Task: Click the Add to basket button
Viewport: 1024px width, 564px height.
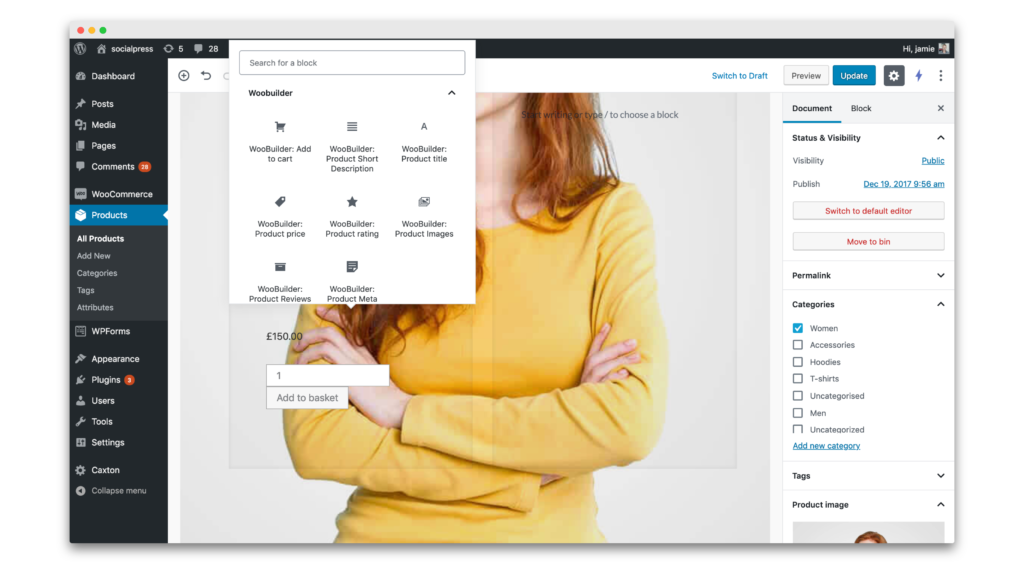Action: [307, 398]
